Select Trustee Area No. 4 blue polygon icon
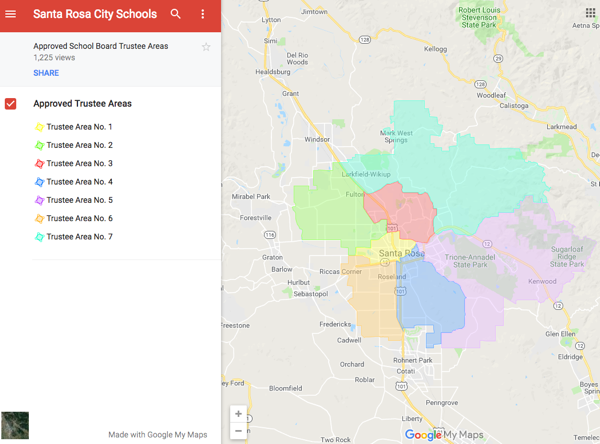The width and height of the screenshot is (600, 444). (39, 182)
